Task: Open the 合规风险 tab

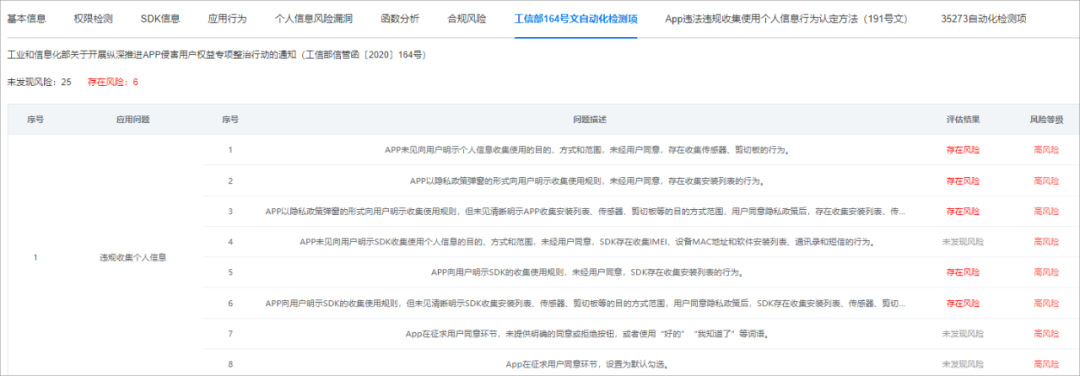Action: coord(466,19)
